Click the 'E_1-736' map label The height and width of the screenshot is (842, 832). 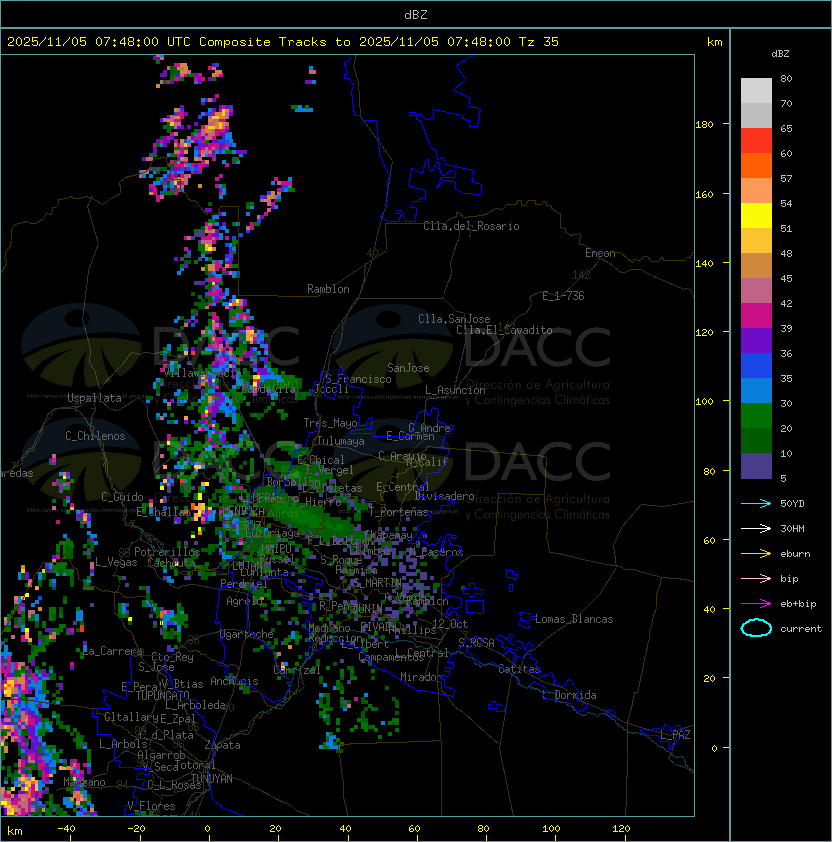coord(563,296)
